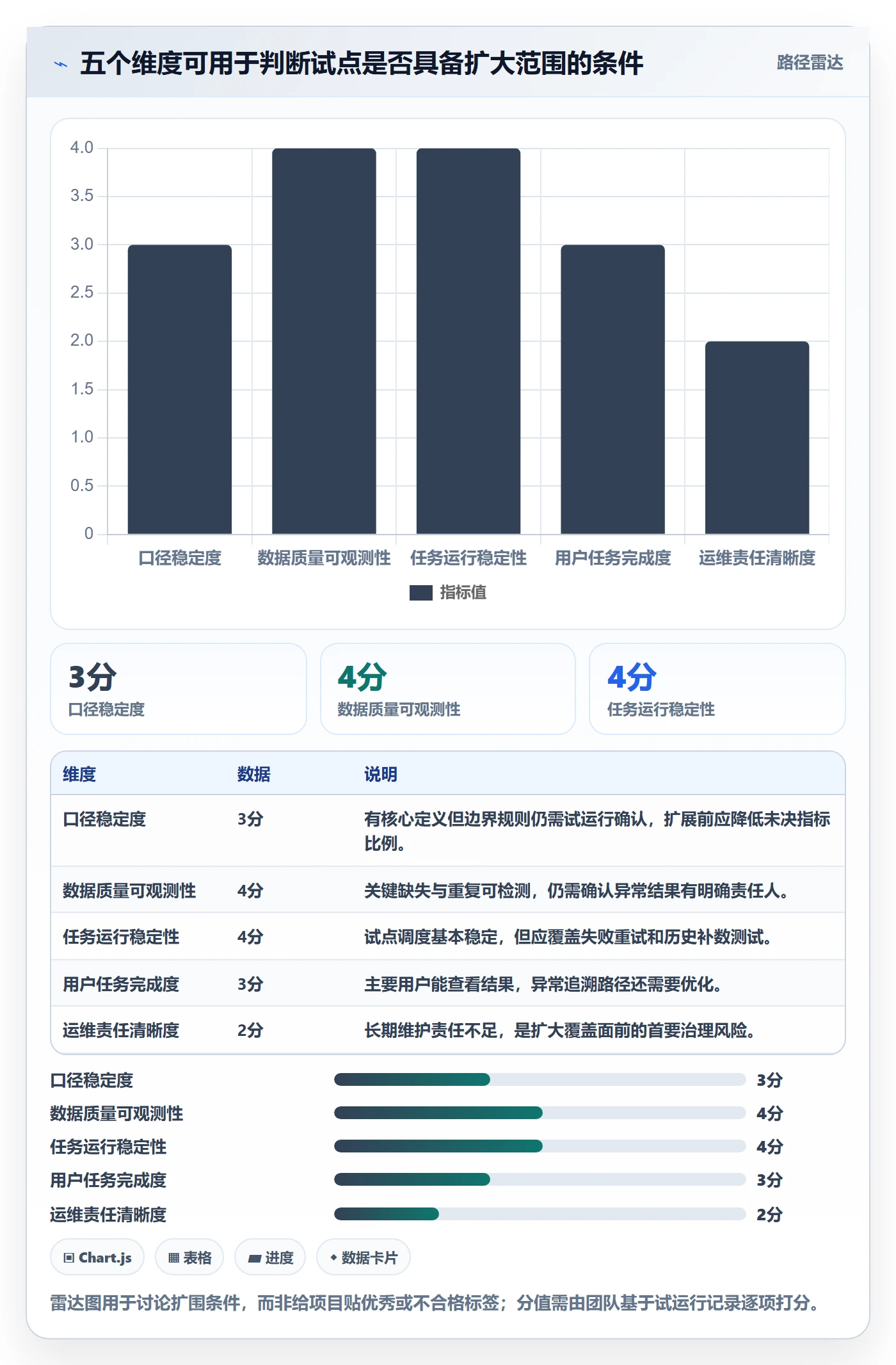Click the 运维责任清晰度 progress bar

pyautogui.click(x=540, y=1214)
